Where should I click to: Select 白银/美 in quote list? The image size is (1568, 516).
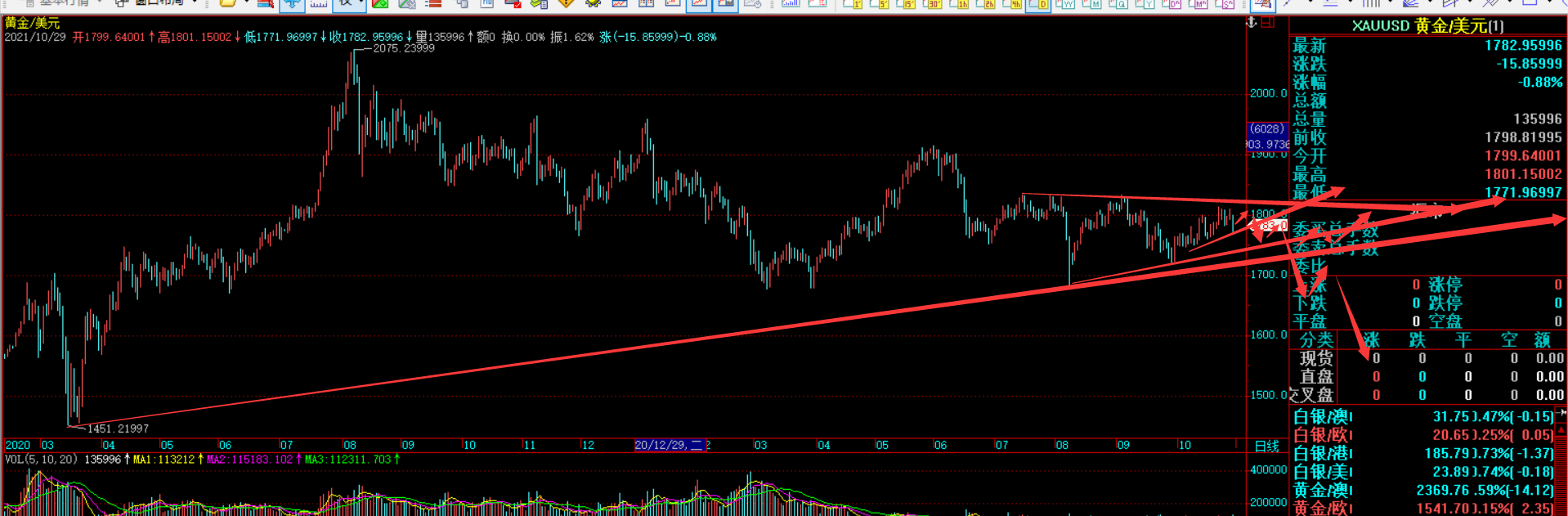[x=1322, y=472]
